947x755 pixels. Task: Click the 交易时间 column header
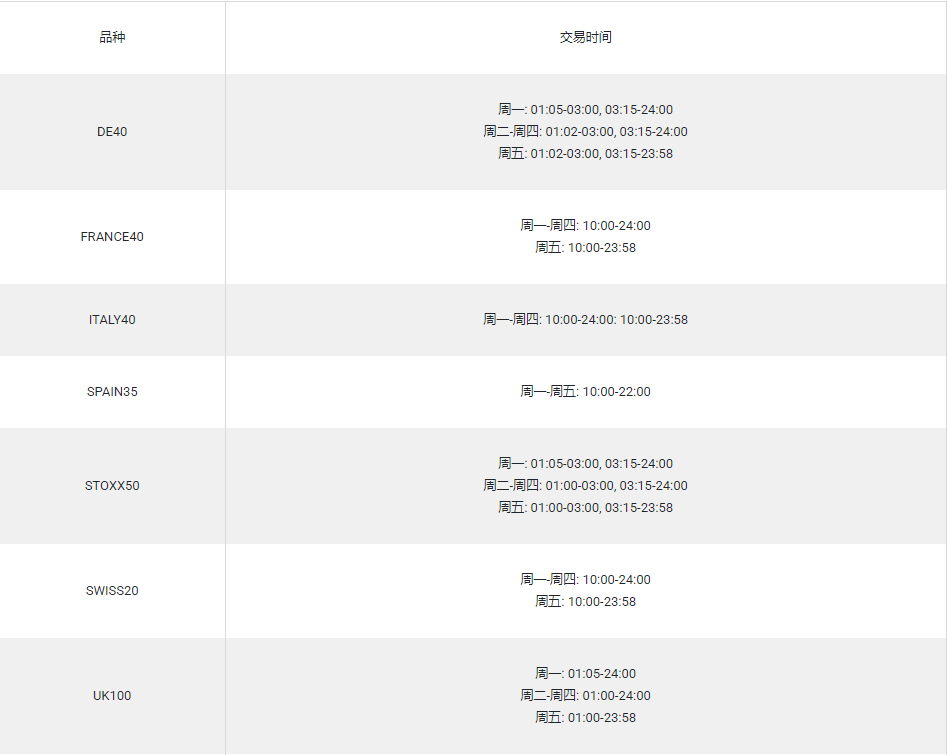(585, 38)
